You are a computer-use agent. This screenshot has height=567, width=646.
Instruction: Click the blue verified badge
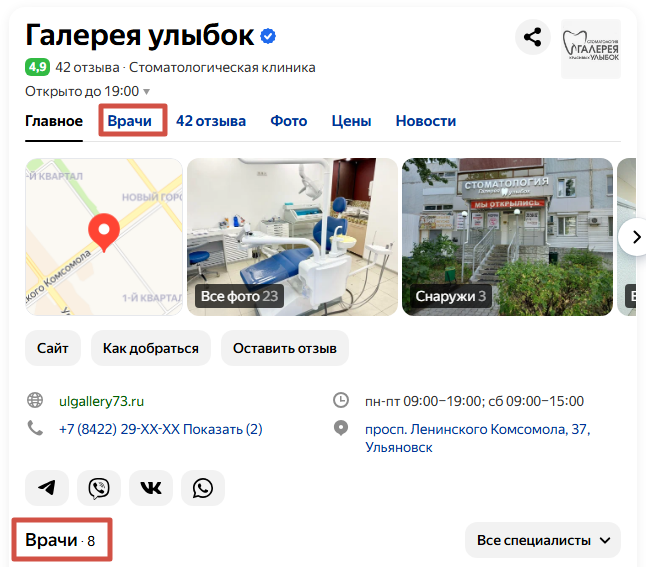point(268,36)
